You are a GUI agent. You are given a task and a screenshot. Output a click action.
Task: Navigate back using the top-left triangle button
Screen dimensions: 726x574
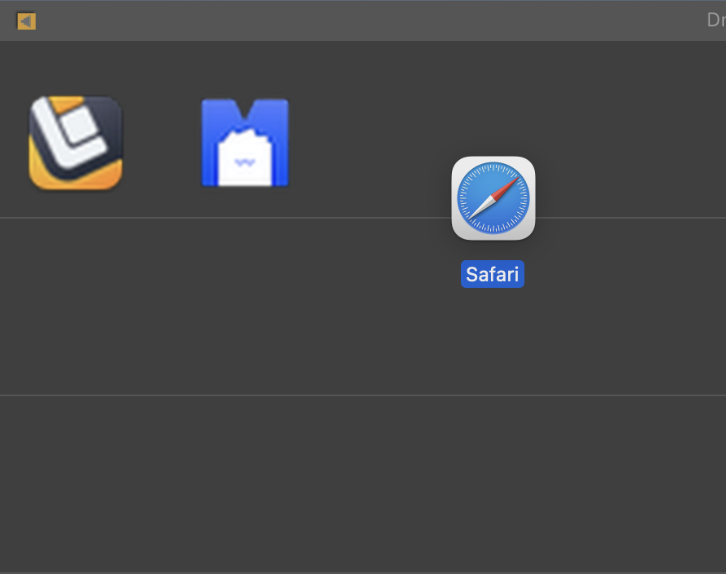[x=26, y=21]
